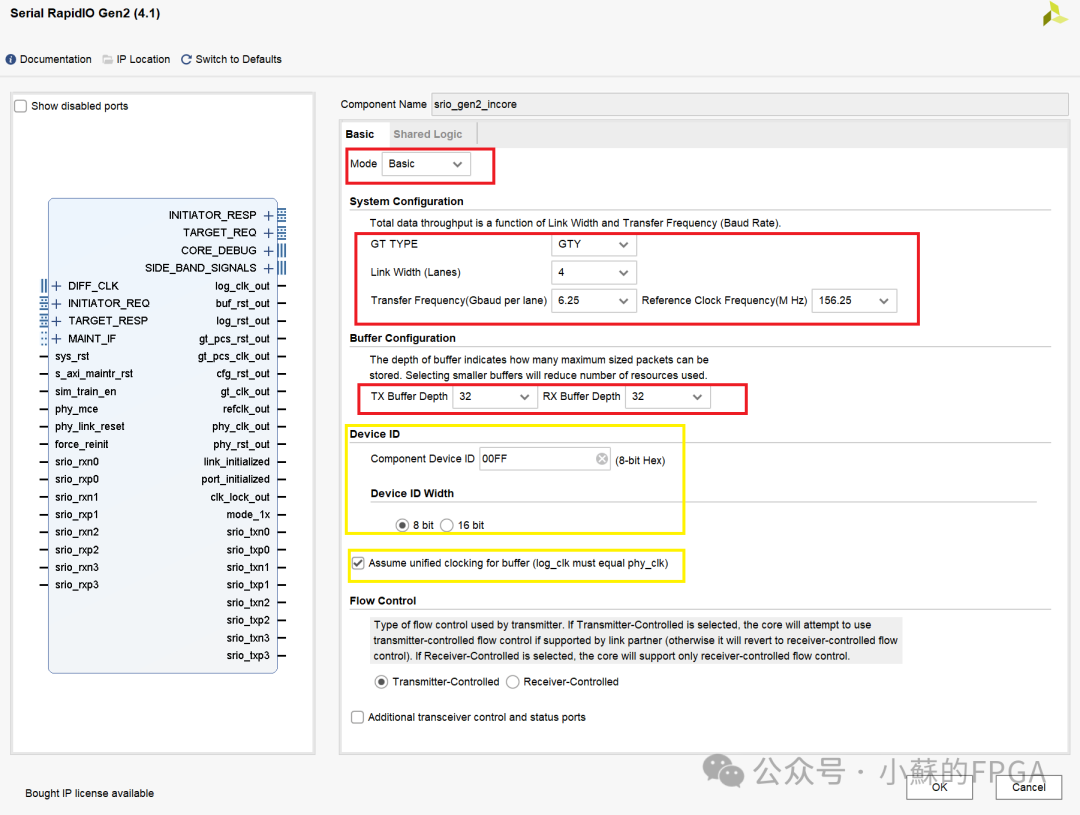Expand the DIFF_CLK port plus icon
The image size is (1080, 815).
pos(57,286)
